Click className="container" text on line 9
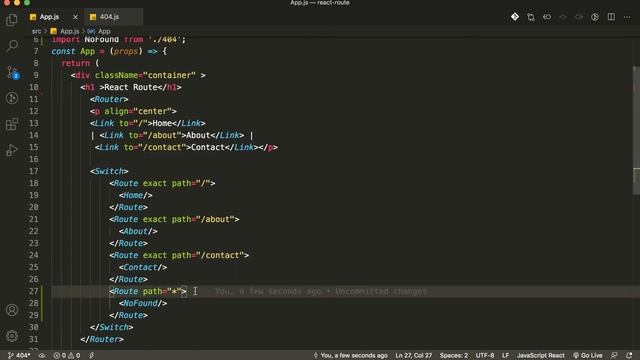Screen dimensions: 640x360 coord(145,76)
